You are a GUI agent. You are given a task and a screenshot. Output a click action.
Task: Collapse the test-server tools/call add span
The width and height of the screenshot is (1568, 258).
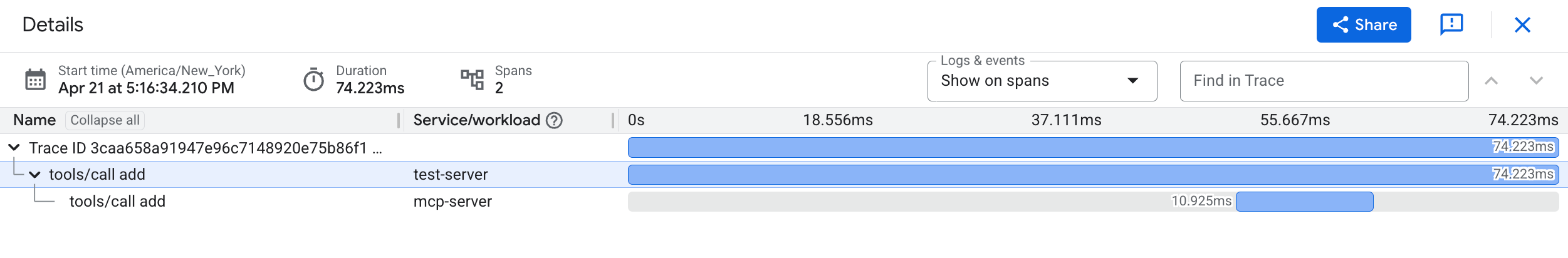click(x=35, y=175)
